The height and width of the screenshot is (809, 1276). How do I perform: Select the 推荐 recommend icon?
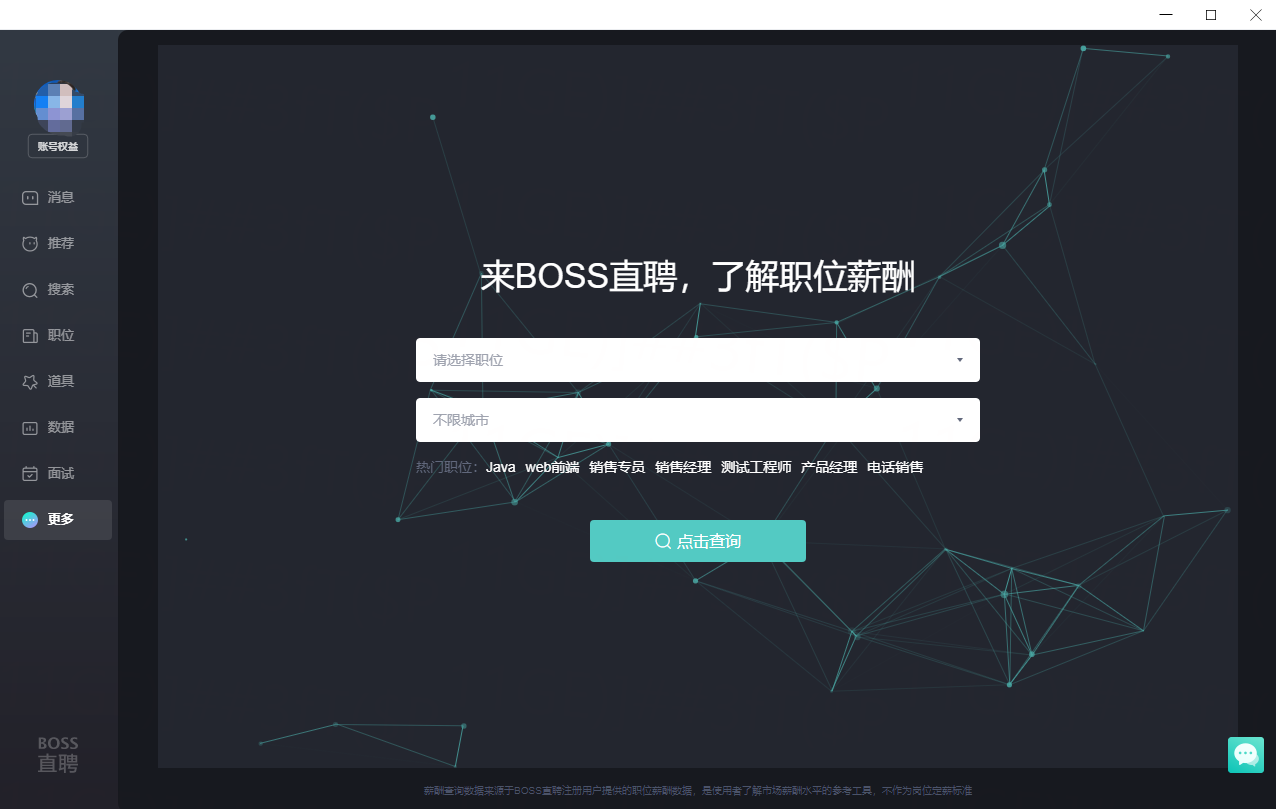pos(30,244)
